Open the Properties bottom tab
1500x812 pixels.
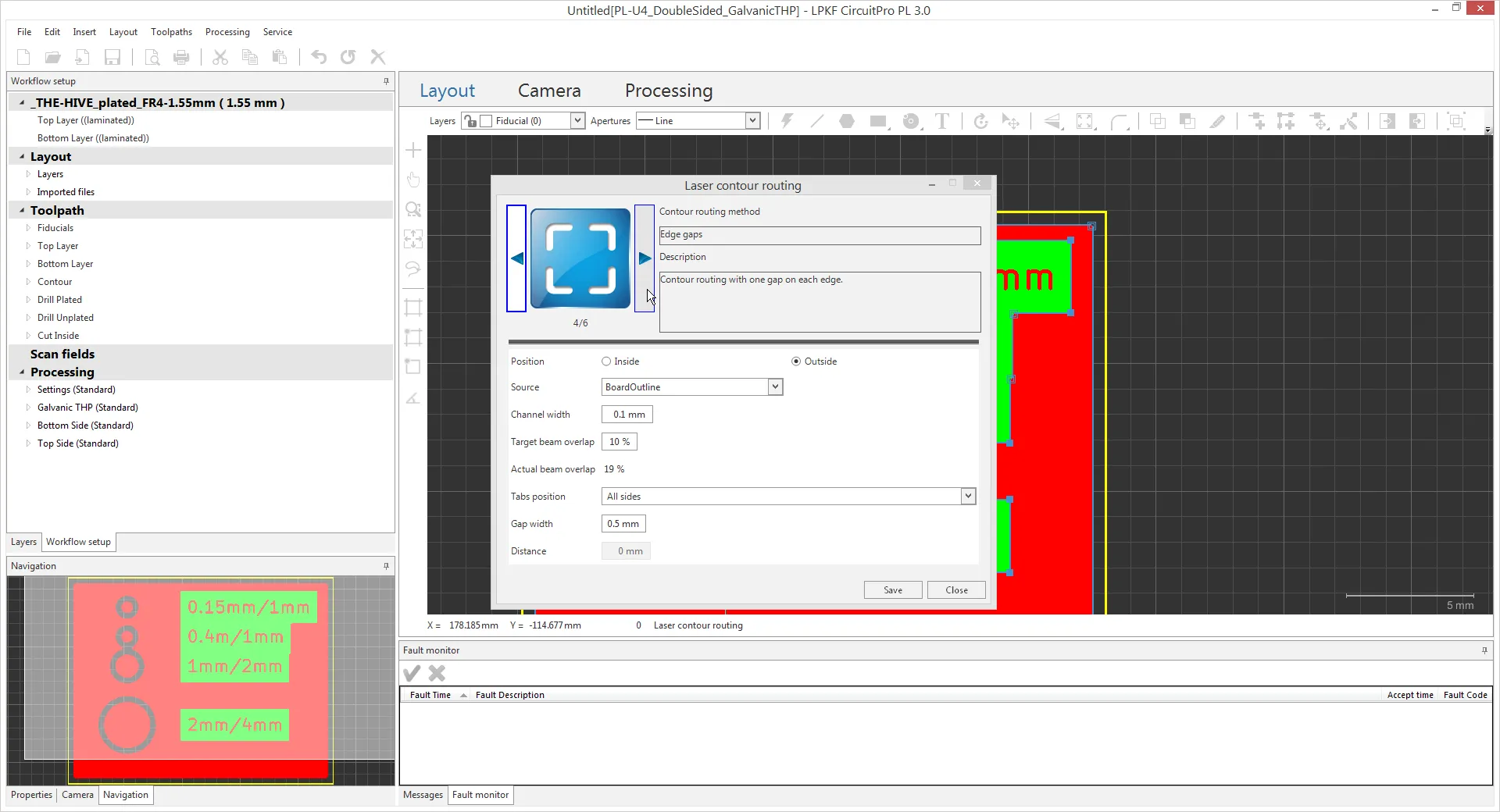[31, 795]
